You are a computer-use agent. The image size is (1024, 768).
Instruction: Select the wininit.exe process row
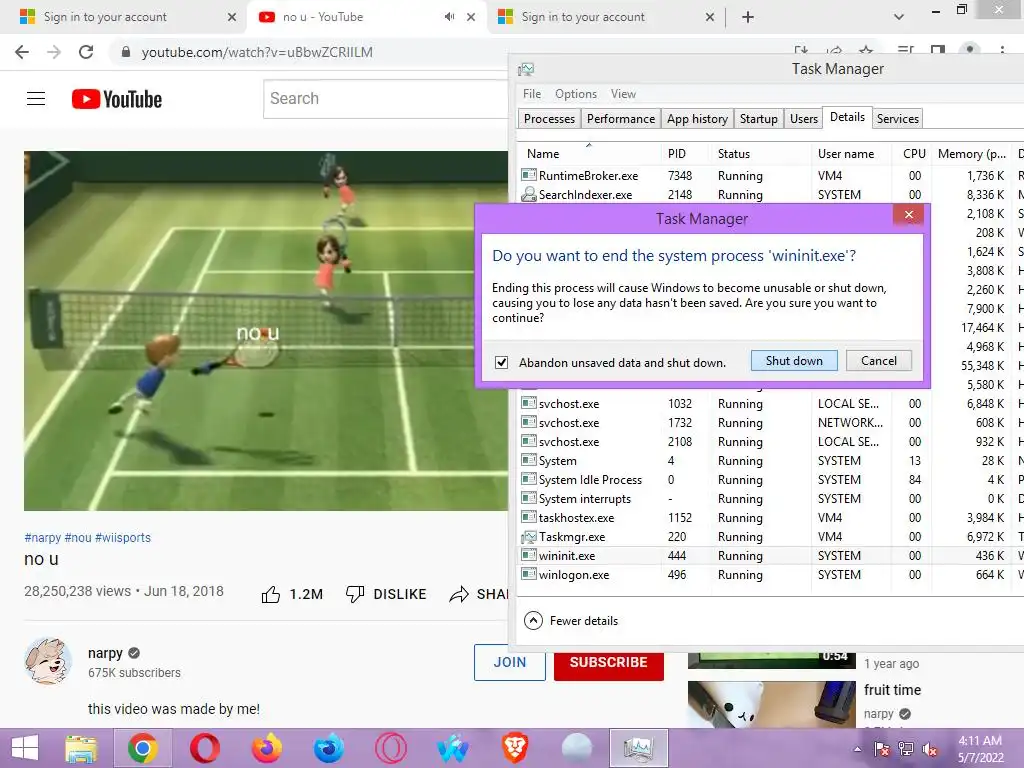coord(771,556)
